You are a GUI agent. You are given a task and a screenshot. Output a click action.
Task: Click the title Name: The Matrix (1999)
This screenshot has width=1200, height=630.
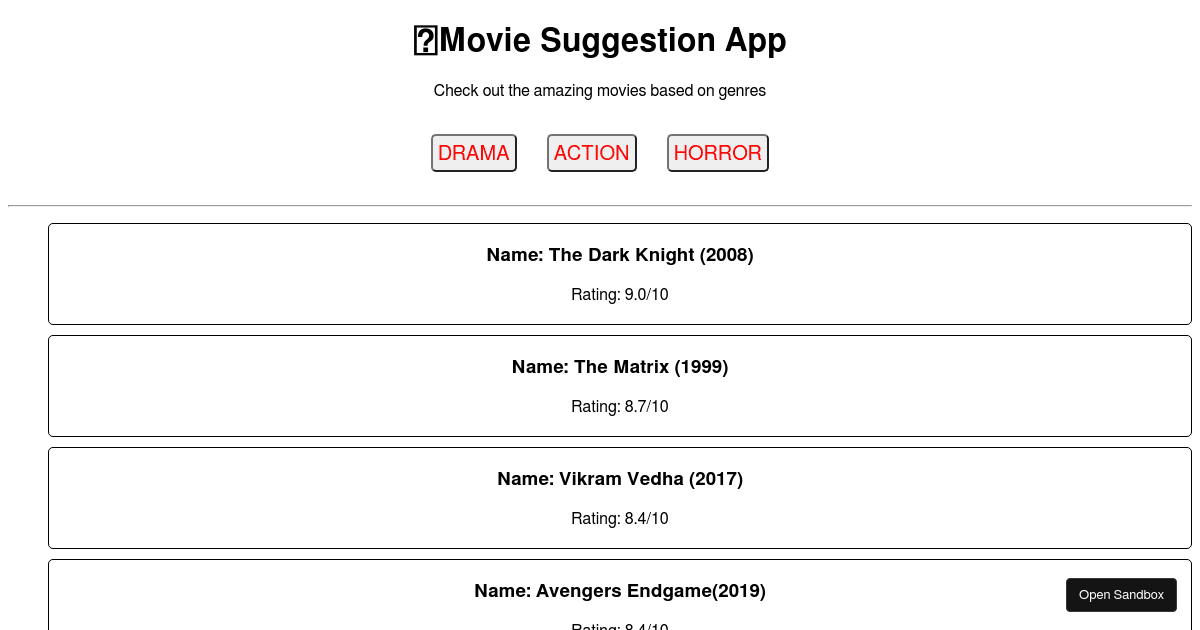620,367
